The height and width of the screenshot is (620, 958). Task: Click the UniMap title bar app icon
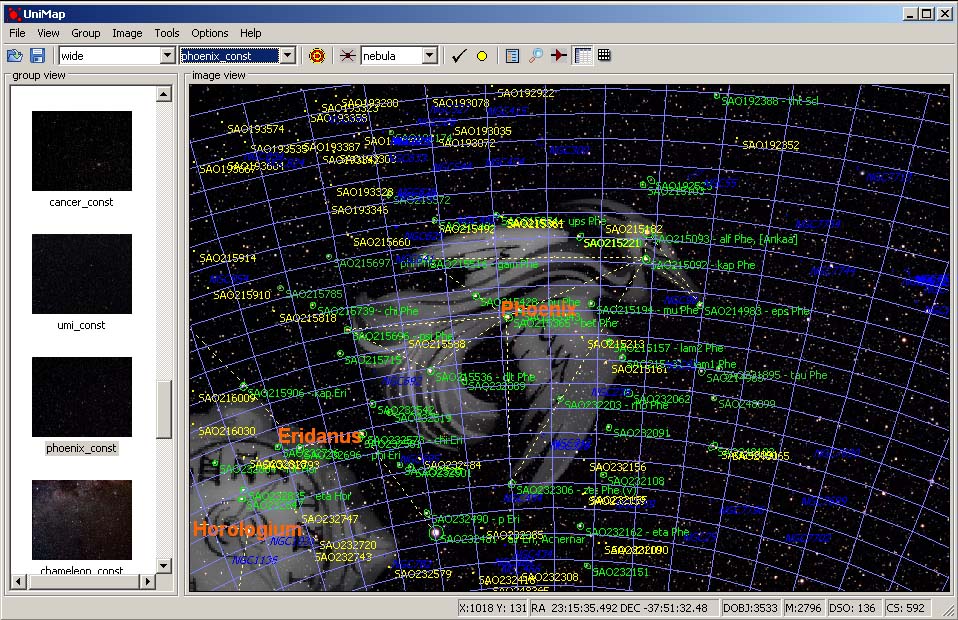(x=13, y=13)
